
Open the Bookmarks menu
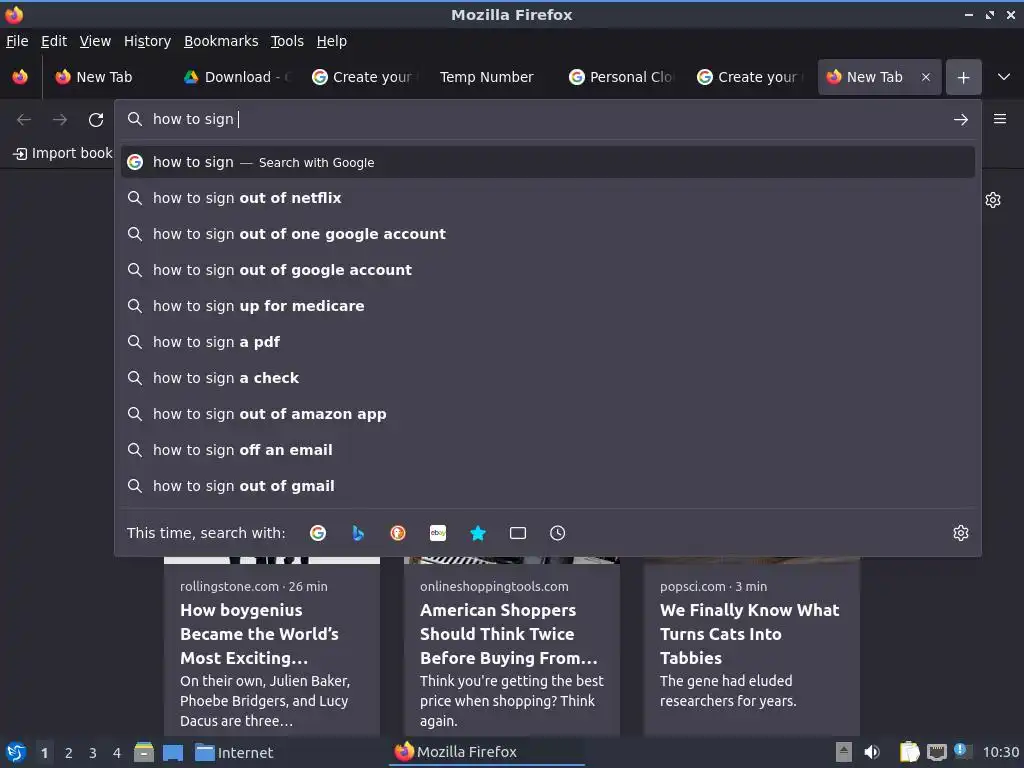[x=221, y=41]
